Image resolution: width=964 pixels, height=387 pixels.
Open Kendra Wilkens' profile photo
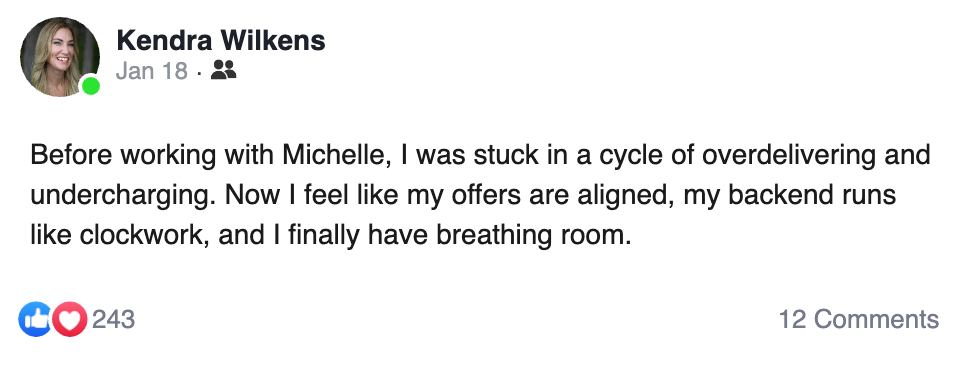(x=60, y=57)
